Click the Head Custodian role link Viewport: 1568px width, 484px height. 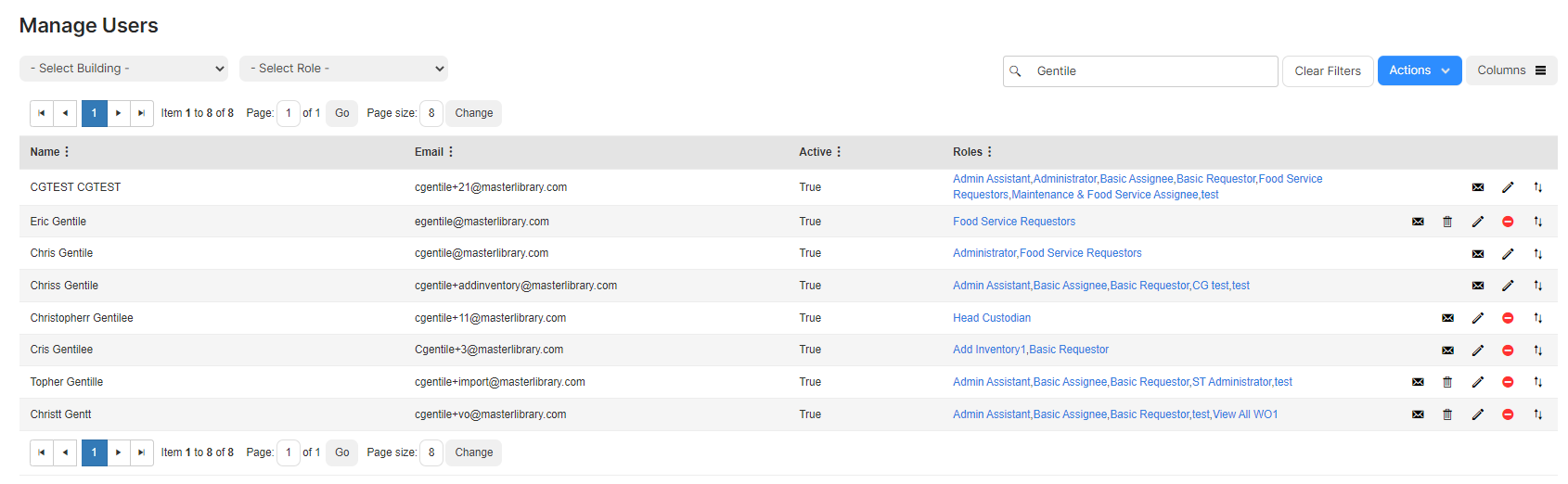(x=992, y=318)
